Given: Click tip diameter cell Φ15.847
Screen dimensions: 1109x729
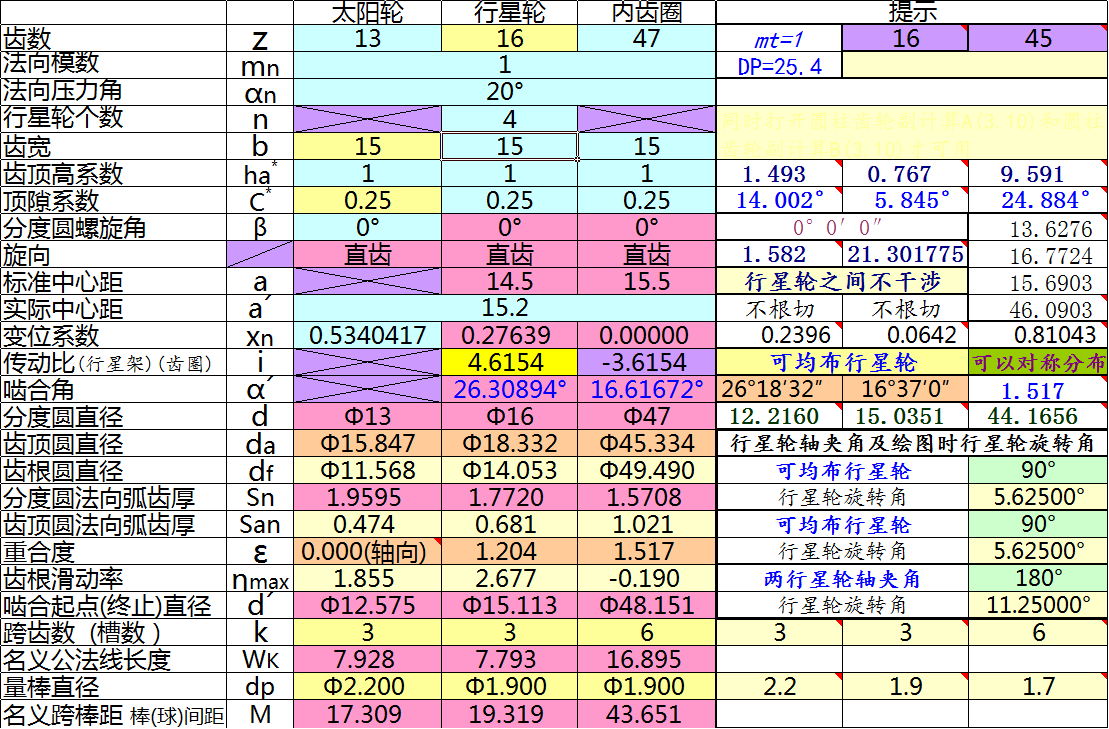Looking at the screenshot, I should 367,443.
